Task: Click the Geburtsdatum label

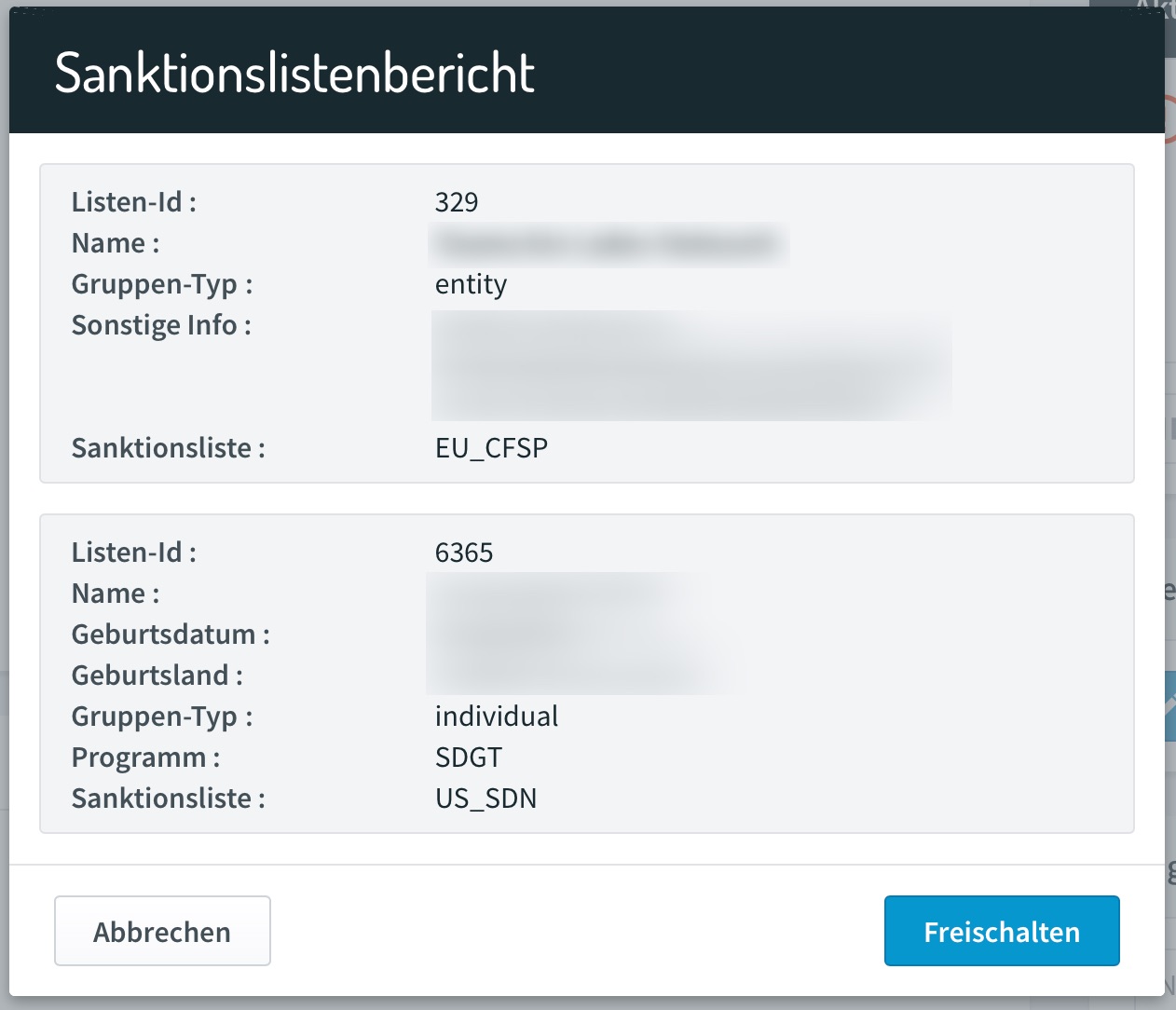Action: (x=171, y=635)
